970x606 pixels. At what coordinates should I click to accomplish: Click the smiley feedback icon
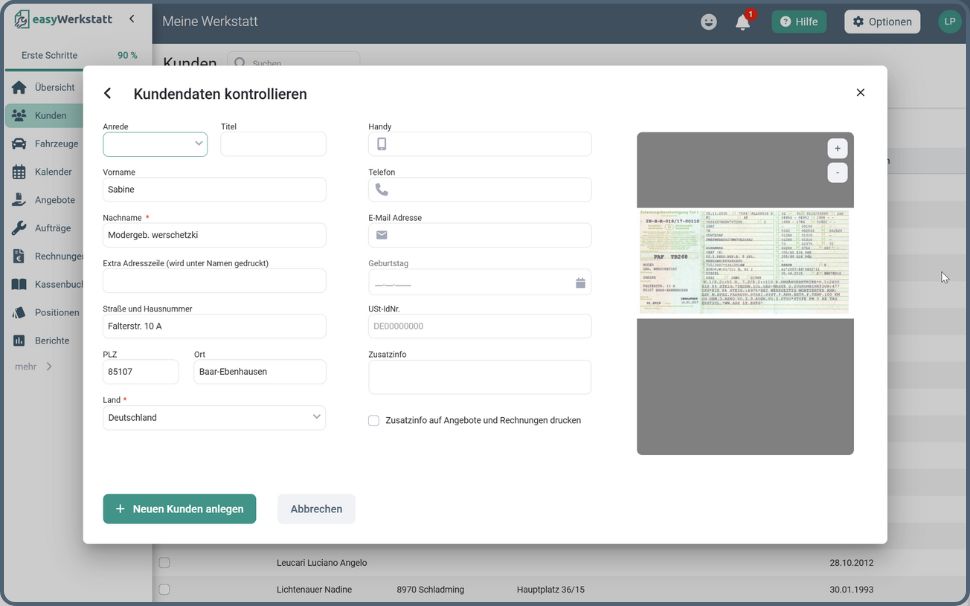[x=709, y=22]
